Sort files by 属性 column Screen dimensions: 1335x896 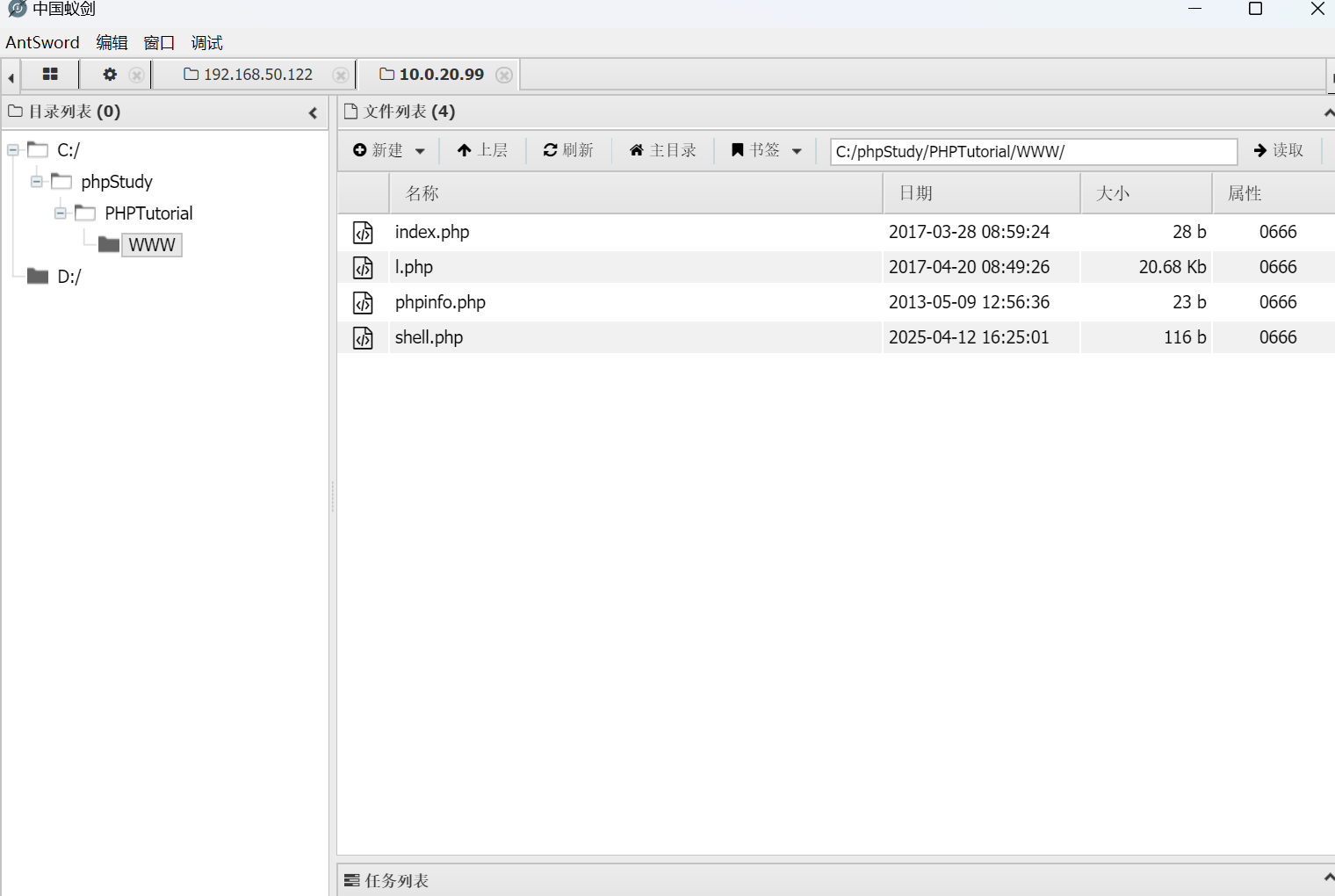point(1274,193)
